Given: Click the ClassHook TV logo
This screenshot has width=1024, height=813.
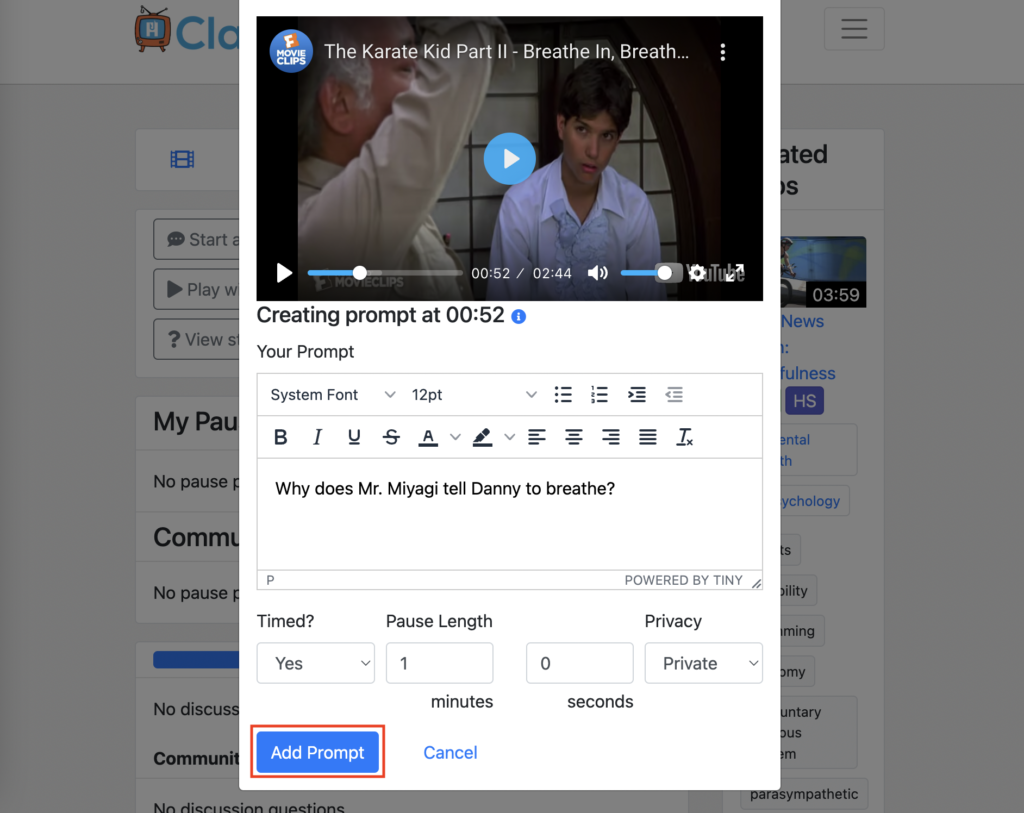Looking at the screenshot, I should click(x=186, y=30).
